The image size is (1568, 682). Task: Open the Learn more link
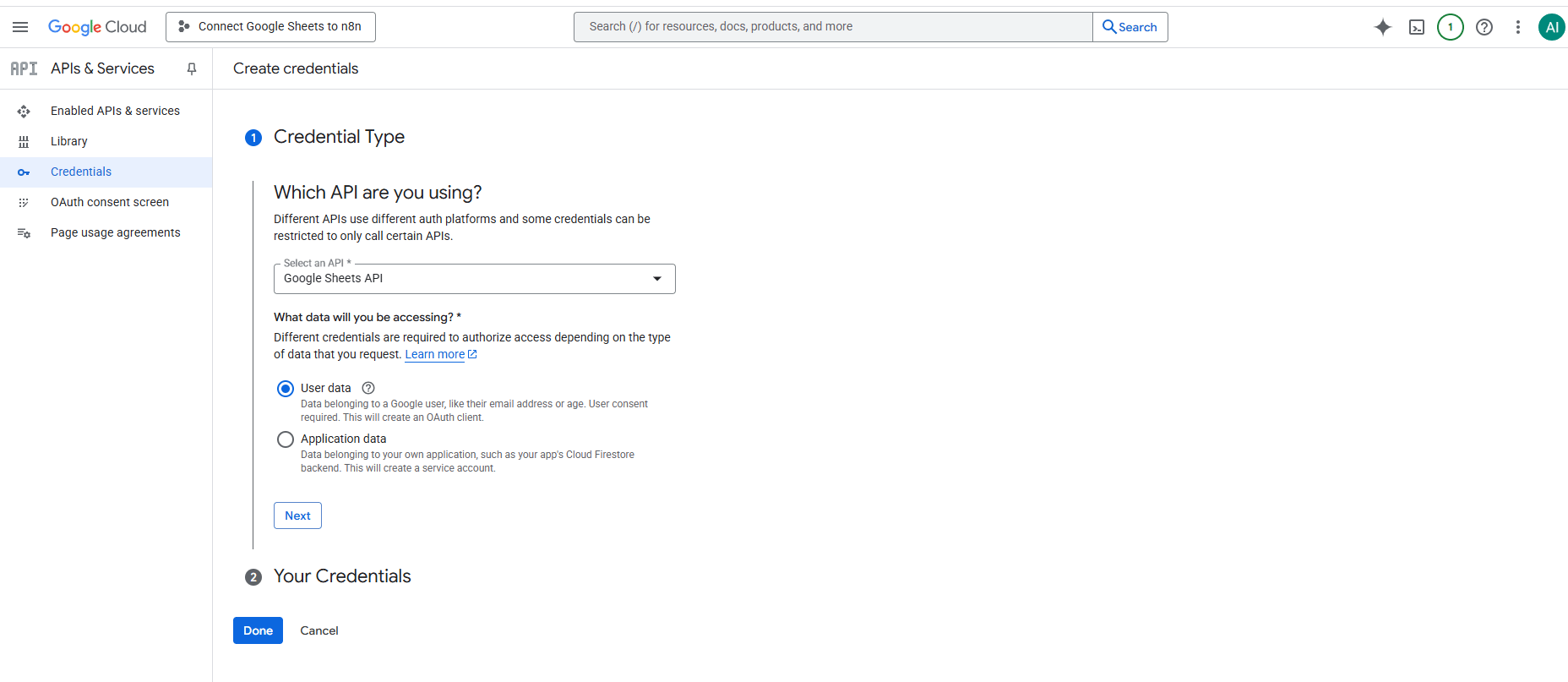pos(434,354)
